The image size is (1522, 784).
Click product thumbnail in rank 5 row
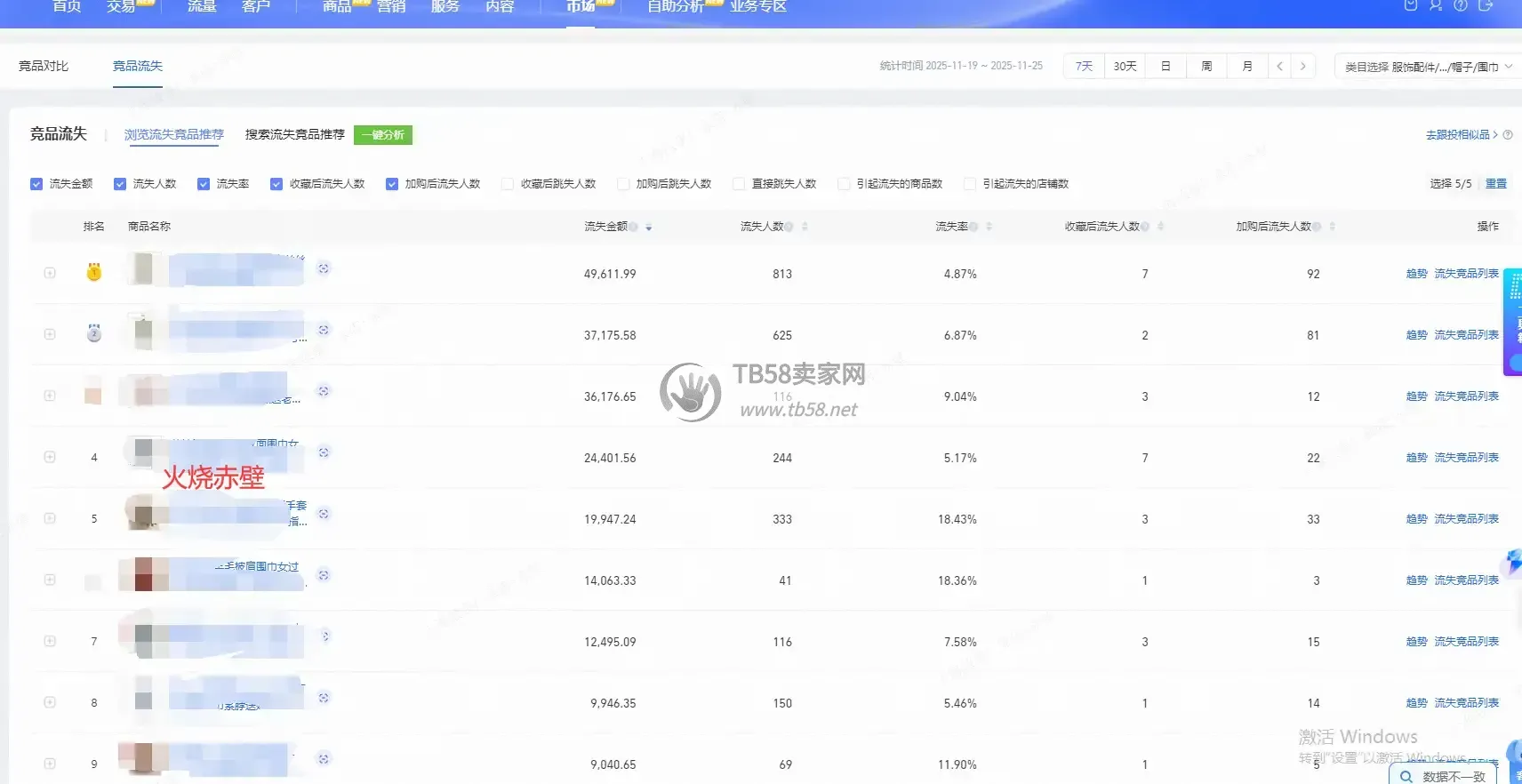[x=142, y=515]
